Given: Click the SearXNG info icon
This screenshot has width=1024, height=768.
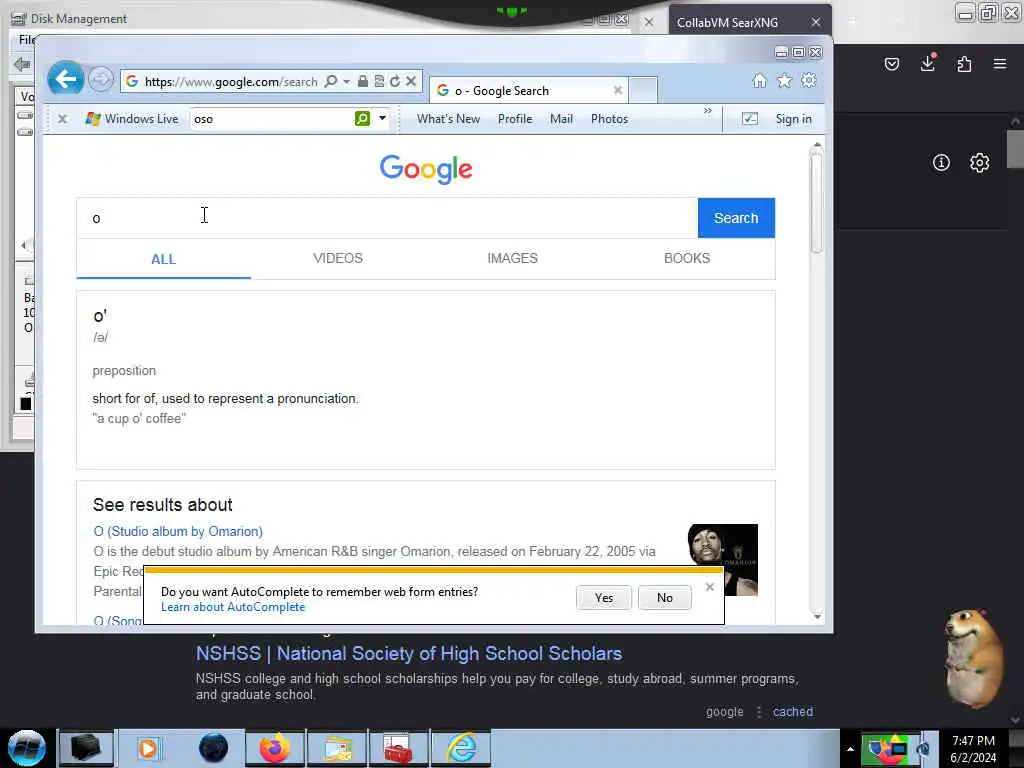Looking at the screenshot, I should (x=941, y=163).
